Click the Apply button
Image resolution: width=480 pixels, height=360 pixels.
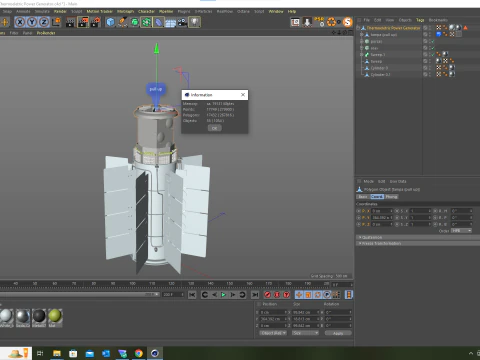[x=338, y=333]
